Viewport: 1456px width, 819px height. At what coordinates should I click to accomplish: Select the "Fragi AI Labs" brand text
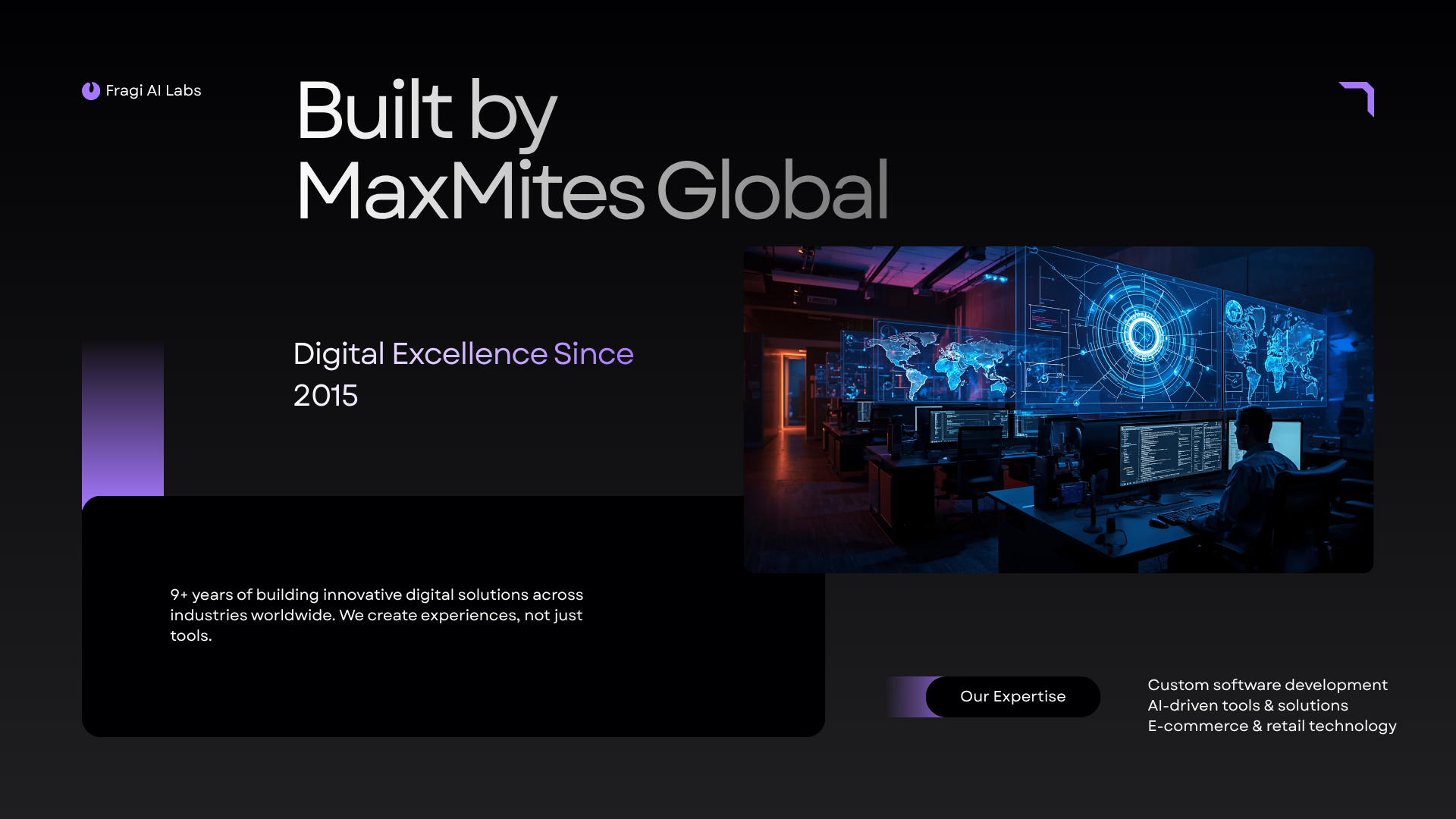tap(153, 91)
